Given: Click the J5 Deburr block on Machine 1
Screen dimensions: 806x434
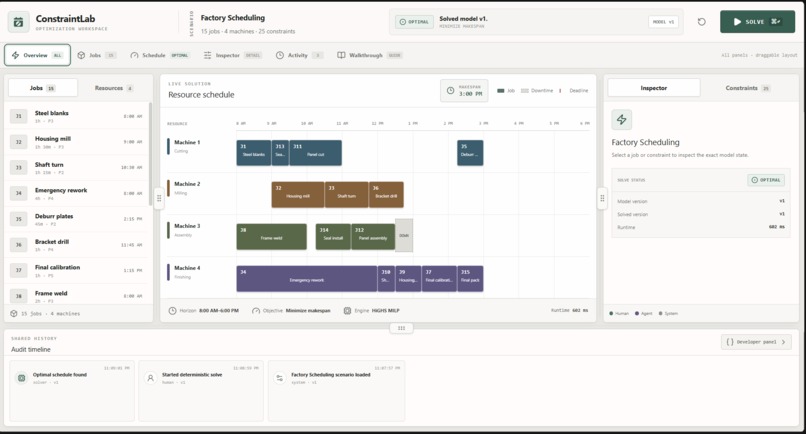Looking at the screenshot, I should tap(470, 153).
